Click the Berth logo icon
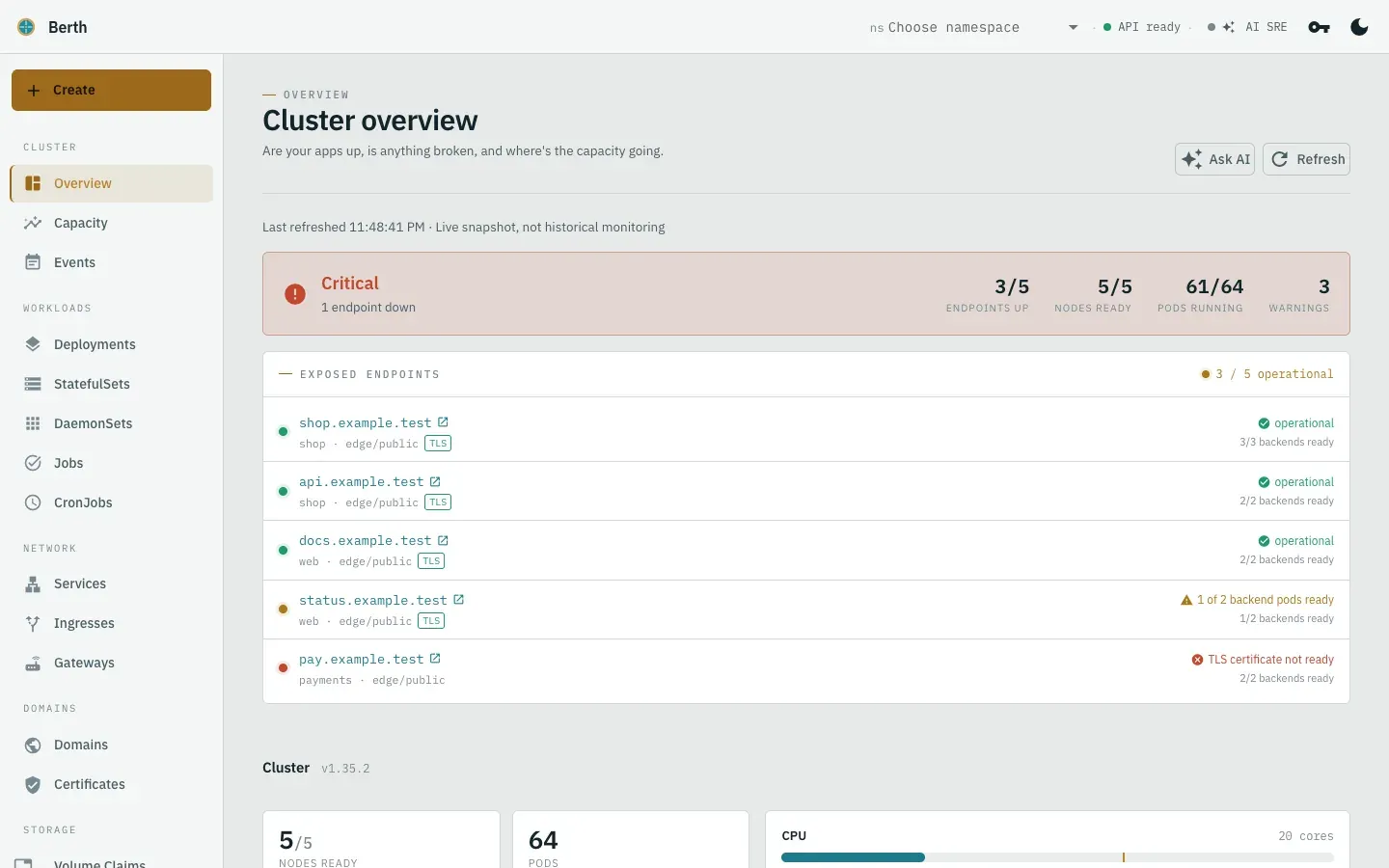The height and width of the screenshot is (868, 1389). [x=26, y=27]
